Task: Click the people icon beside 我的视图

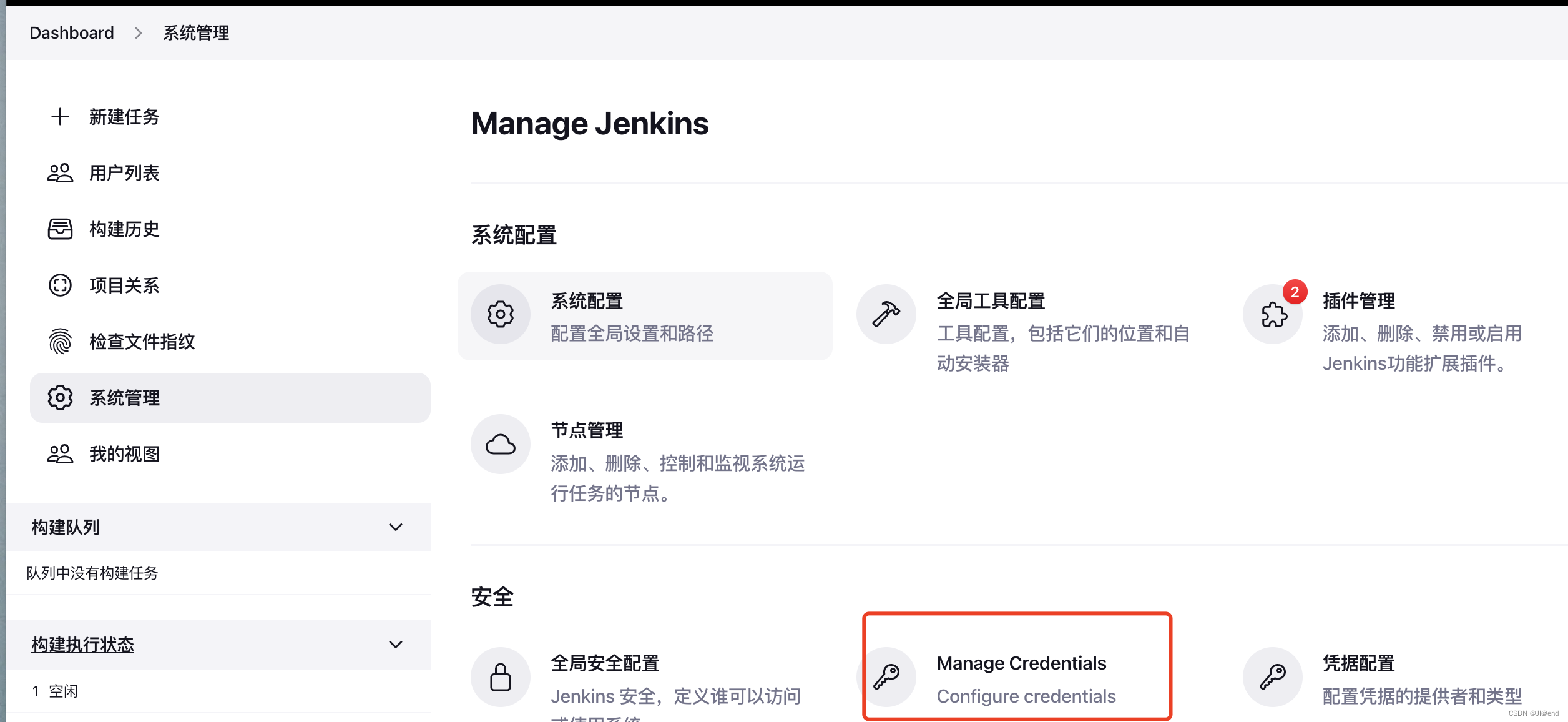Action: (x=60, y=454)
